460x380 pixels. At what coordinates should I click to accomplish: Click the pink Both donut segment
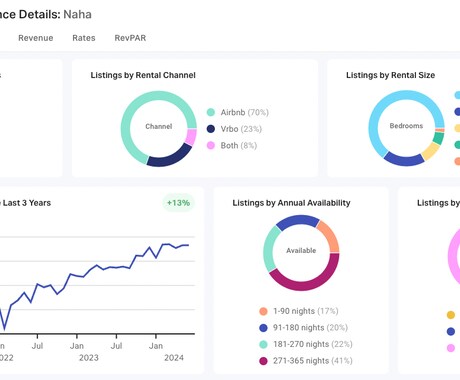click(191, 137)
